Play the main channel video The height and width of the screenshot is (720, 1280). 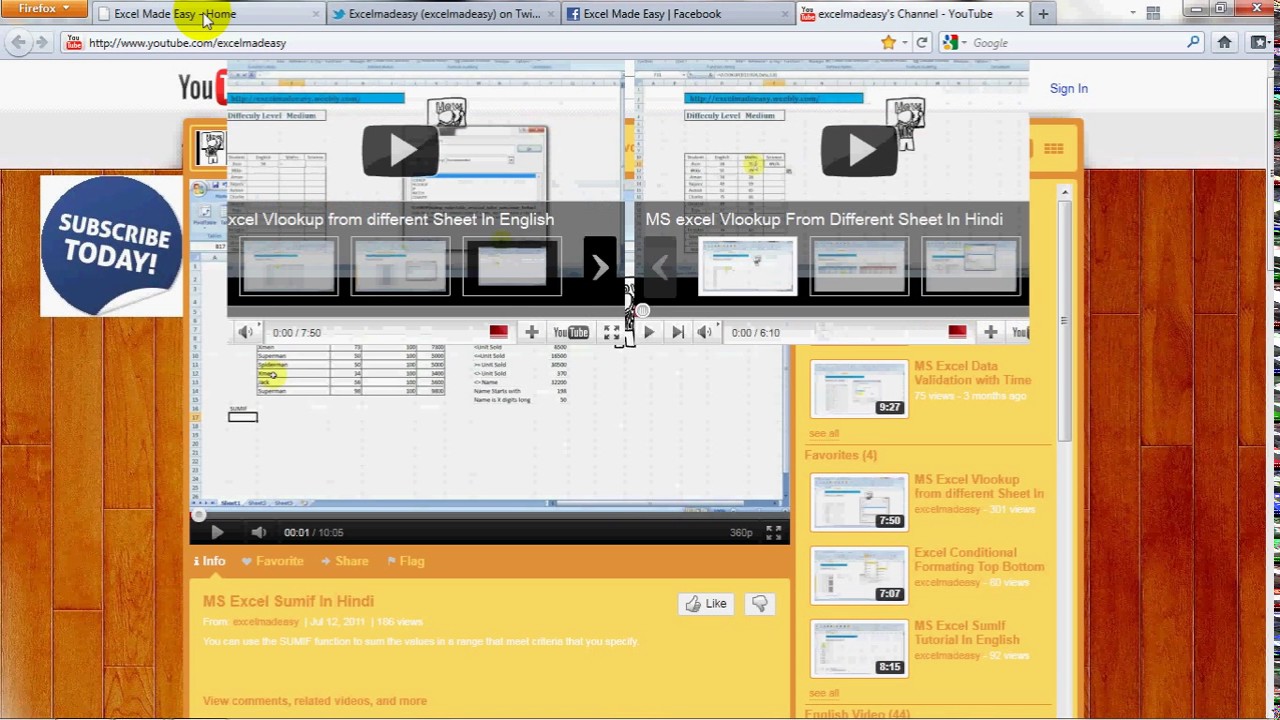(x=217, y=533)
